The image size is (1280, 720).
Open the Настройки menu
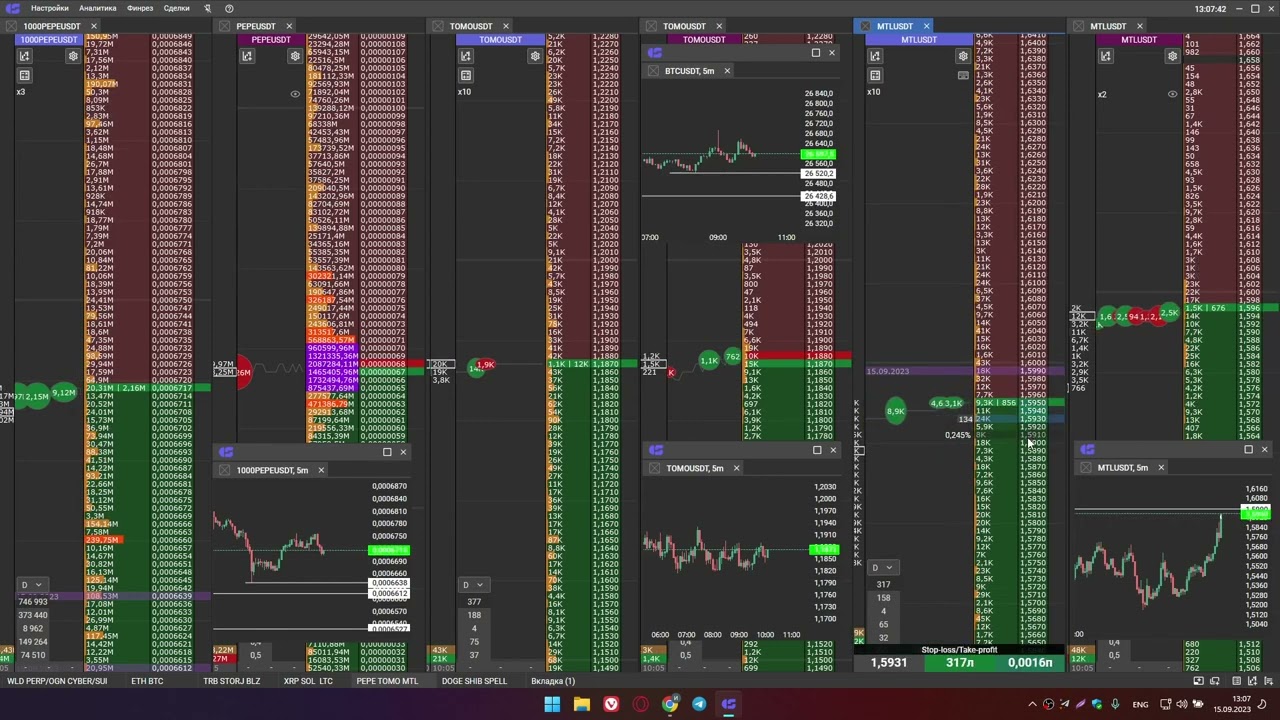pos(50,8)
